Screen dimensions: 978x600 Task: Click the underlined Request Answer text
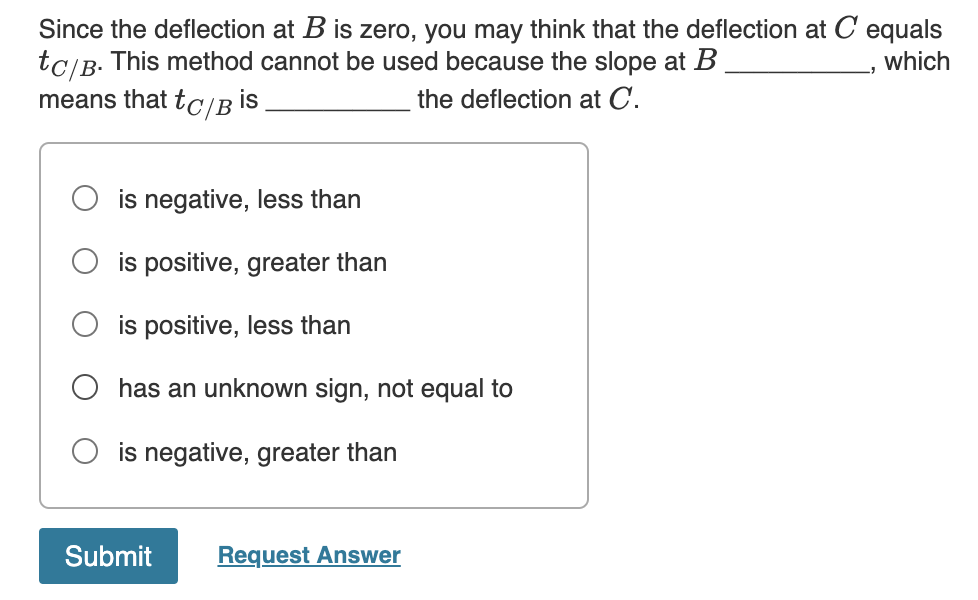(x=308, y=555)
